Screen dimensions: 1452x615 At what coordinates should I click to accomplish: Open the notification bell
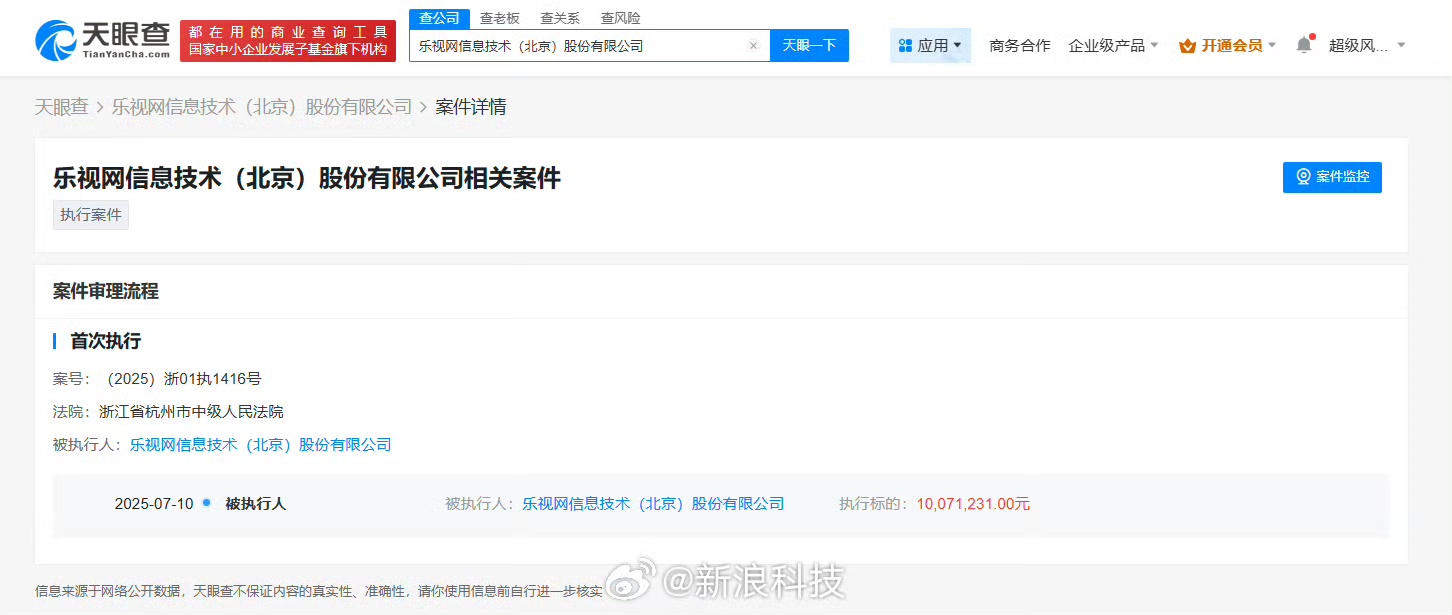(x=1304, y=45)
